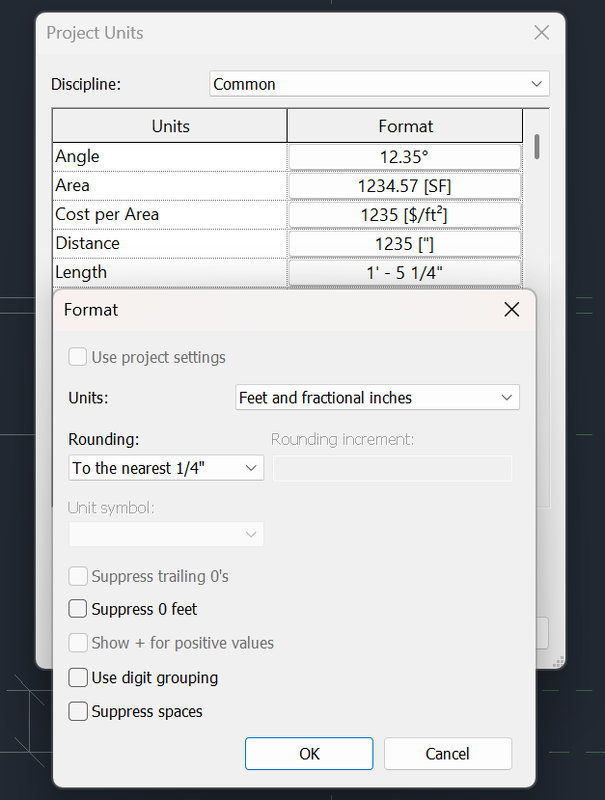Open the Discipline dropdown set to Common
605x800 pixels.
[x=379, y=84]
